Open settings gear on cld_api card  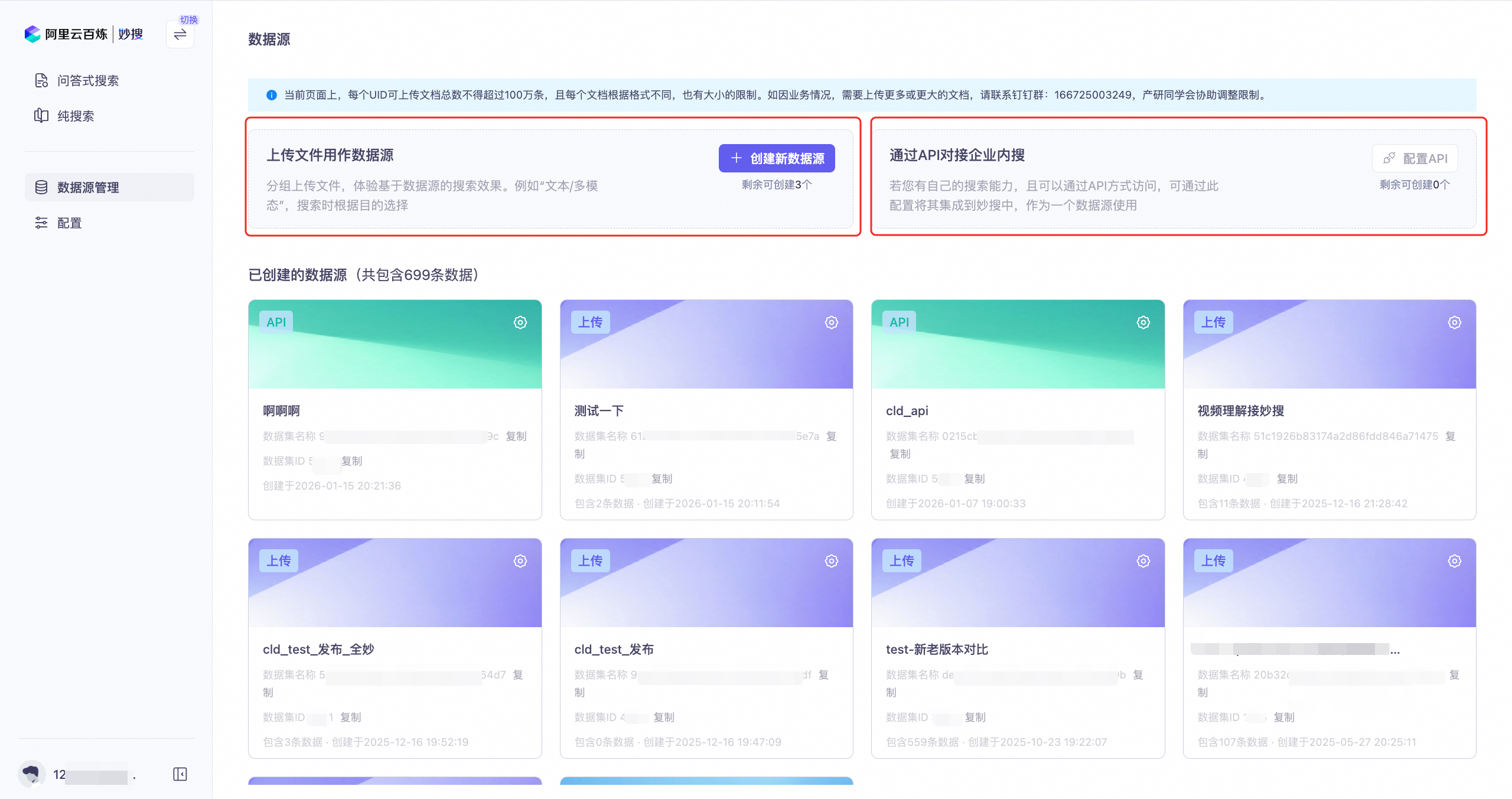pyautogui.click(x=1143, y=322)
